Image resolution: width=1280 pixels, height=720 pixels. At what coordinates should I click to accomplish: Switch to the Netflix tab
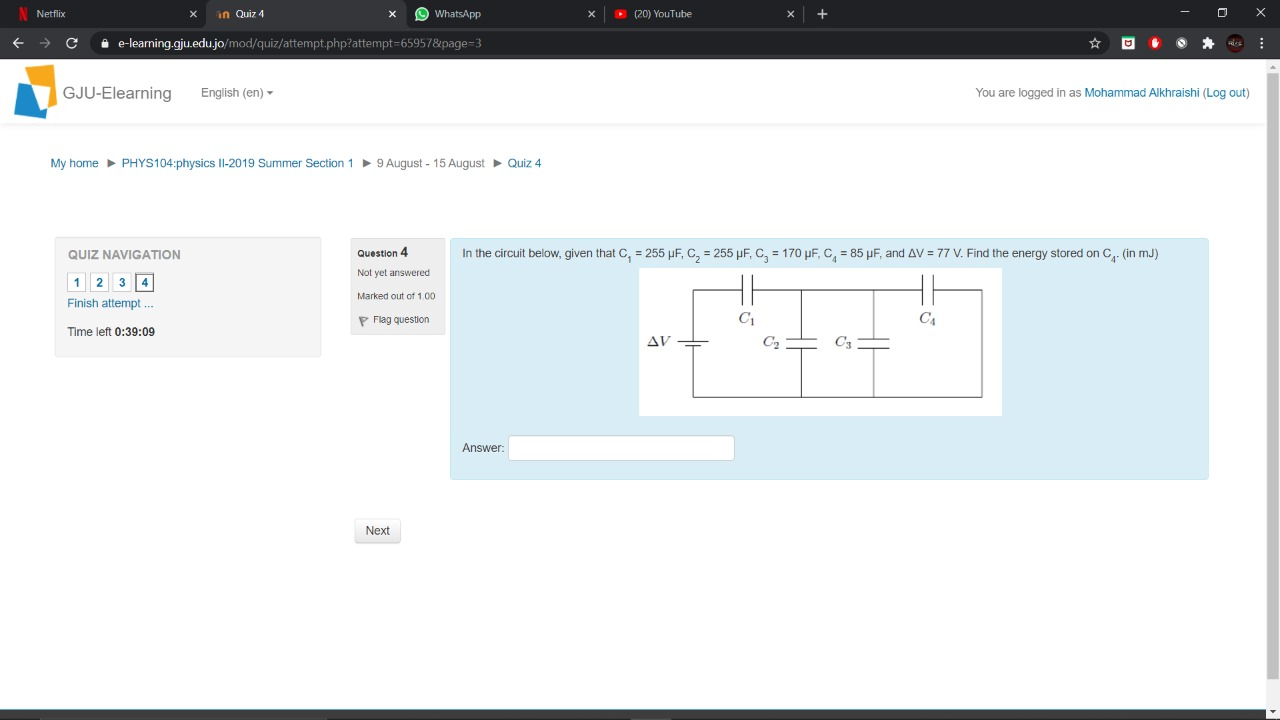(106, 14)
